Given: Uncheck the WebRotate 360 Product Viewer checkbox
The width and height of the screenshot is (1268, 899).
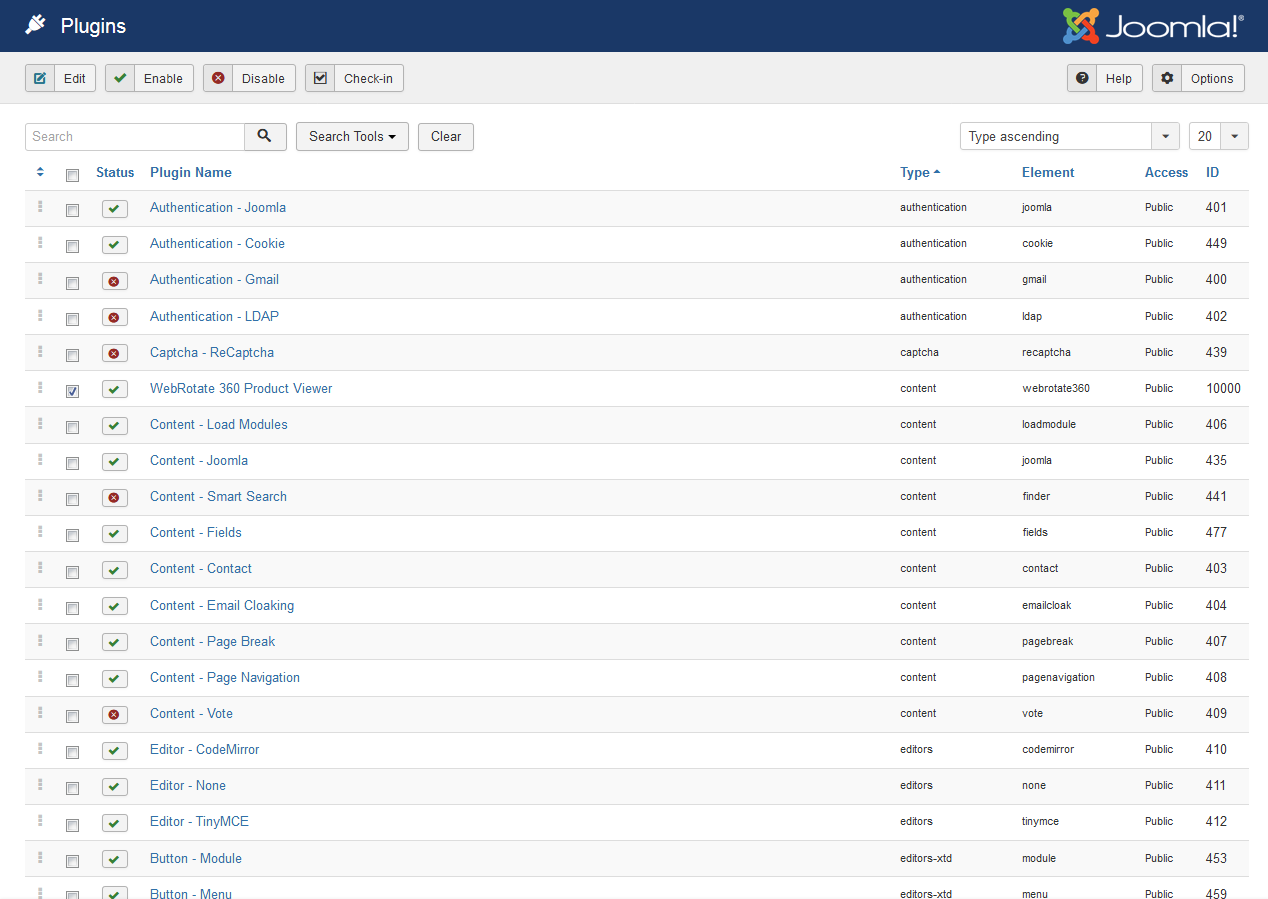Looking at the screenshot, I should (x=72, y=391).
